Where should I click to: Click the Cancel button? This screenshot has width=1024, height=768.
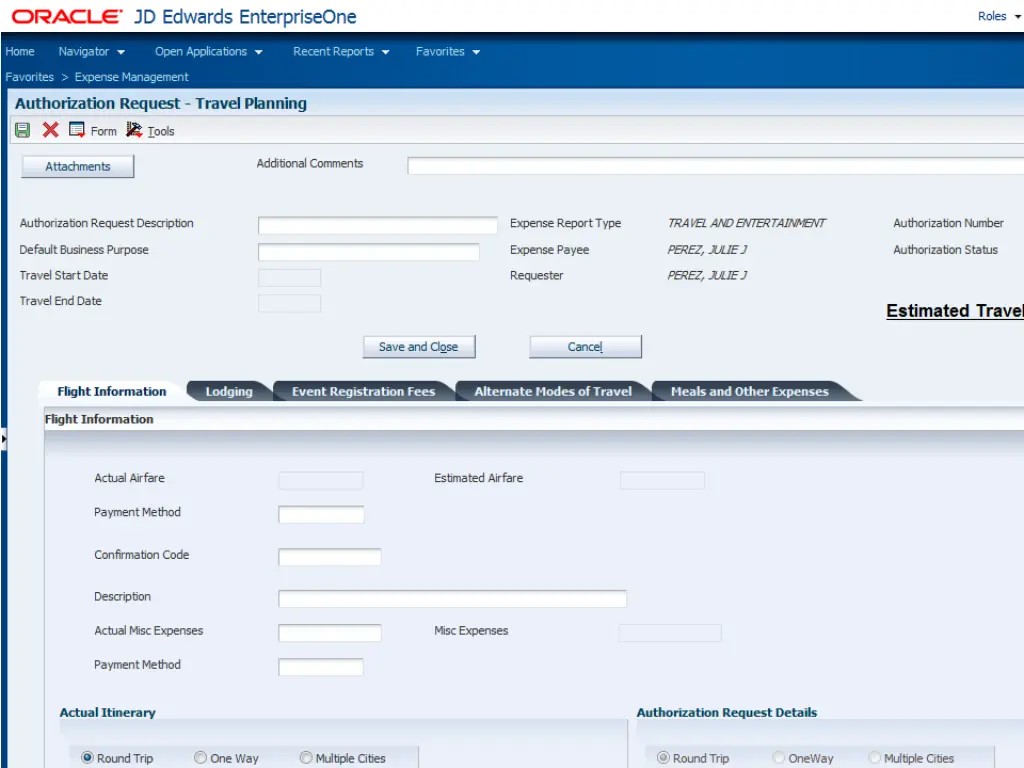[x=585, y=347]
